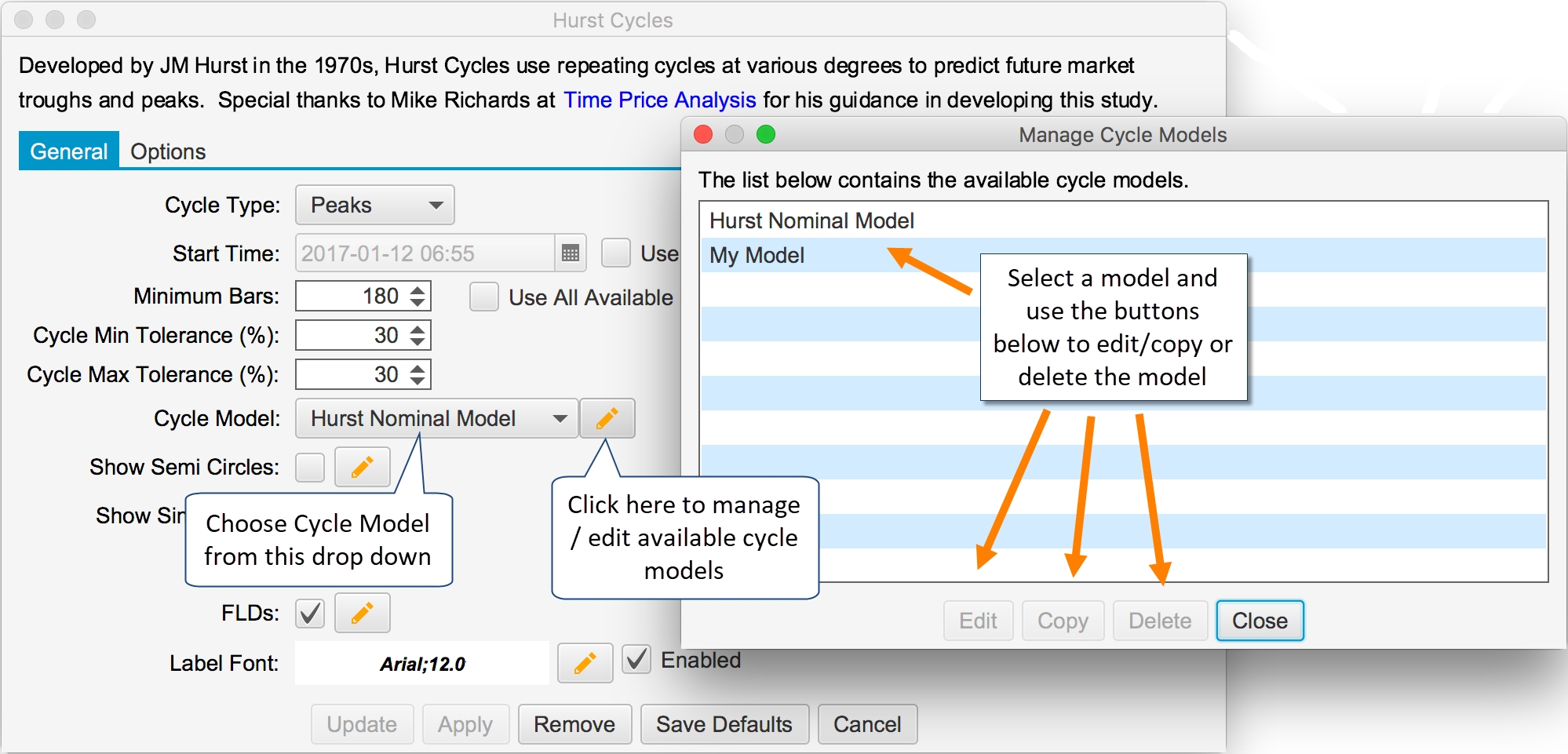Image resolution: width=1568 pixels, height=754 pixels.
Task: Toggle the Use checkbox beside Start Time
Action: (x=616, y=253)
